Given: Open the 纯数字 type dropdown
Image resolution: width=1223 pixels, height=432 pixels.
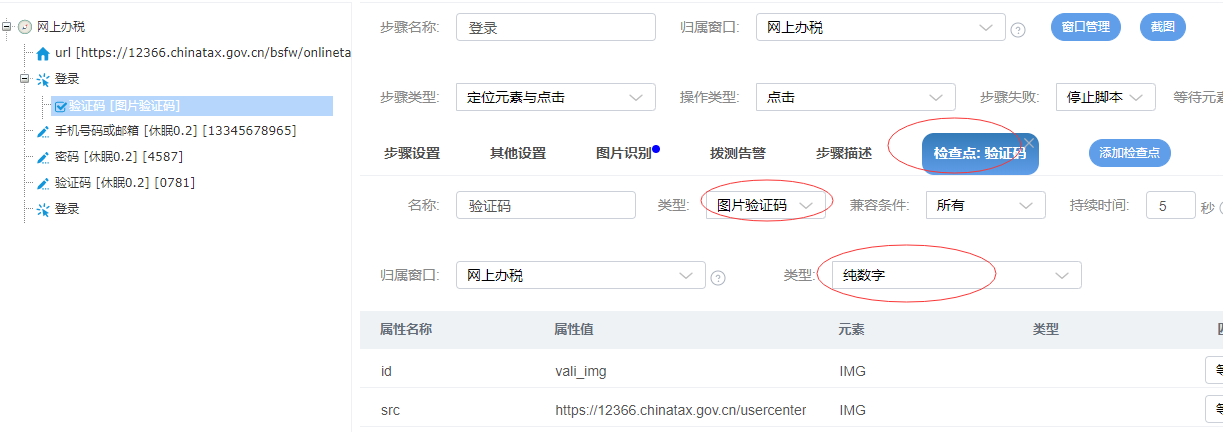Looking at the screenshot, I should tap(956, 275).
